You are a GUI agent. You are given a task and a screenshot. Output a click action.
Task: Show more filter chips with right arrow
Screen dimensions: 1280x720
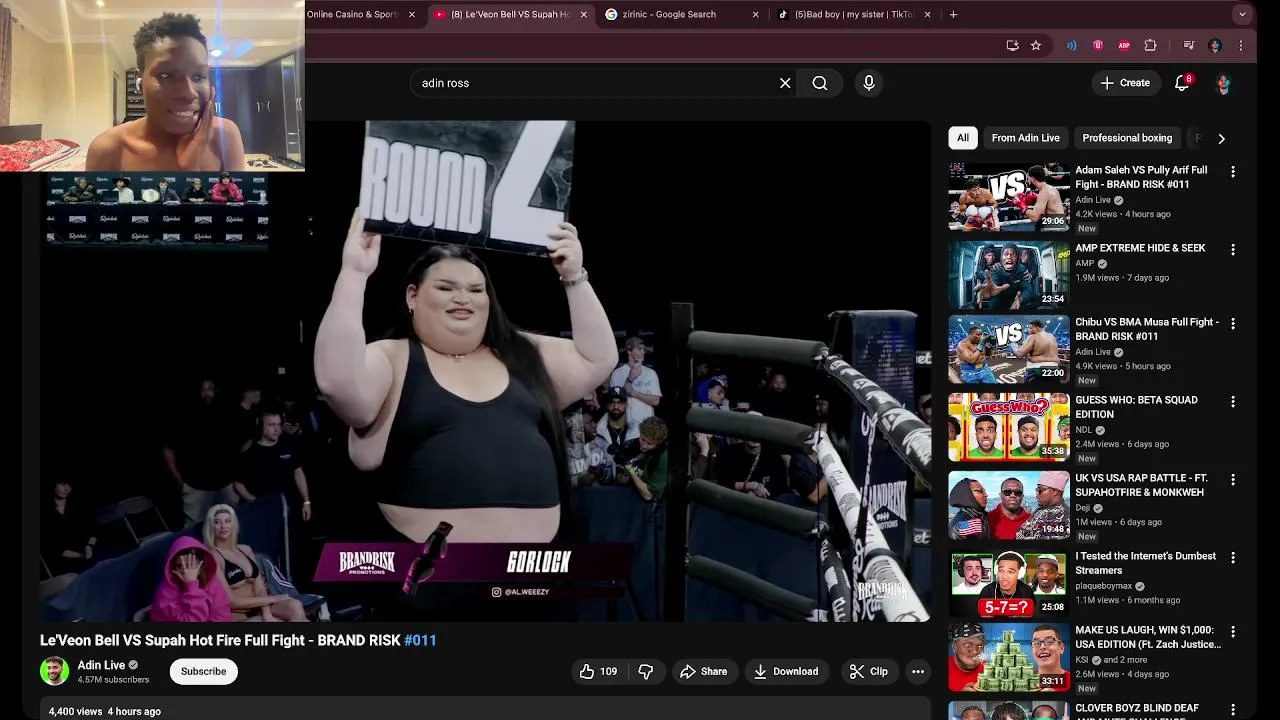pyautogui.click(x=1221, y=138)
